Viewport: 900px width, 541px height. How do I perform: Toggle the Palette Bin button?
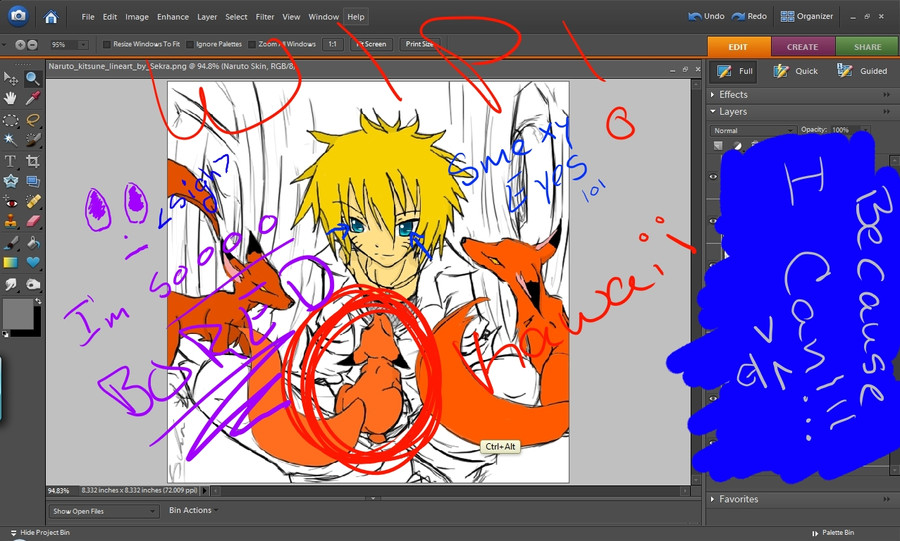click(833, 533)
